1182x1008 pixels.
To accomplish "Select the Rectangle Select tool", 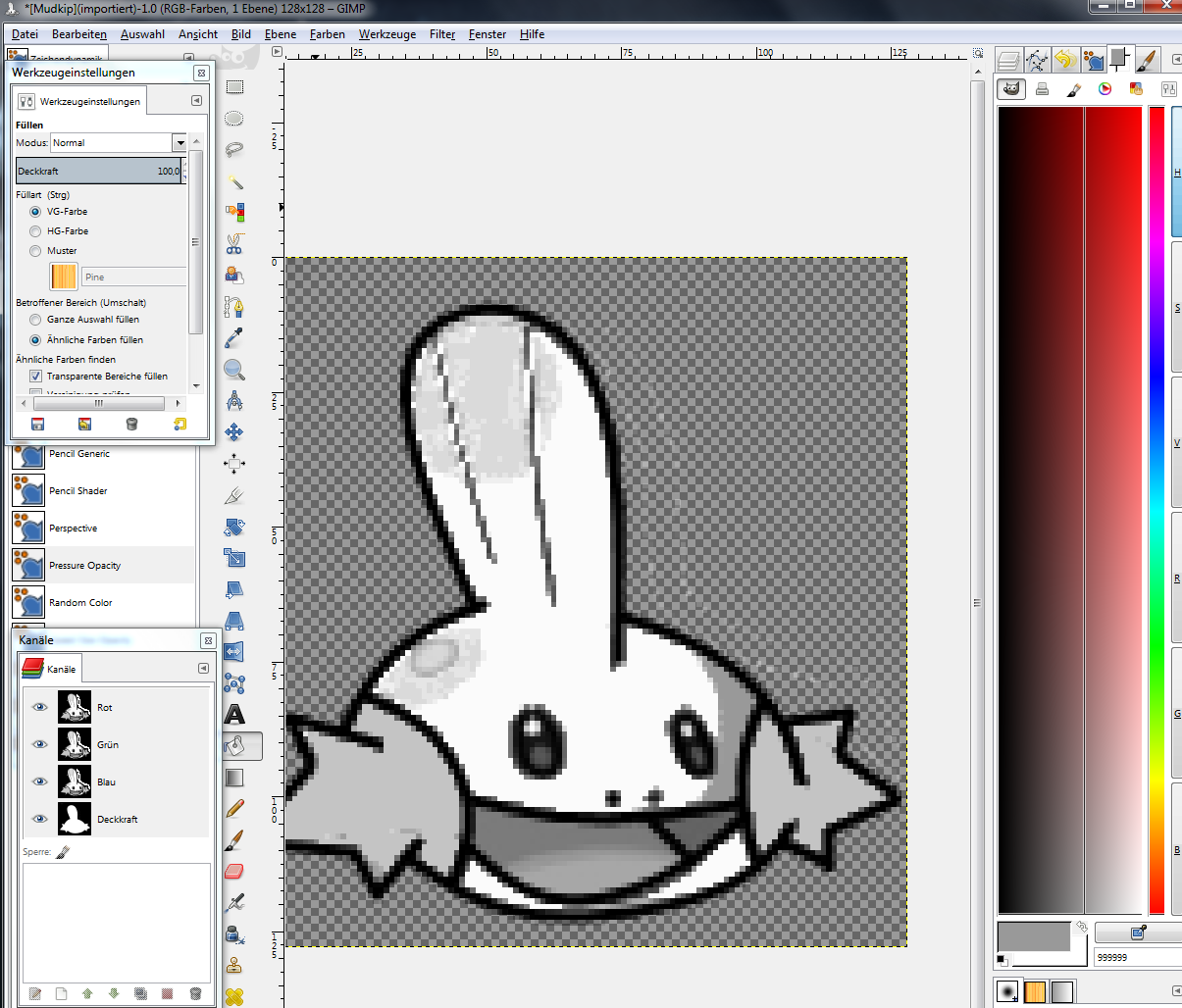I will click(234, 87).
